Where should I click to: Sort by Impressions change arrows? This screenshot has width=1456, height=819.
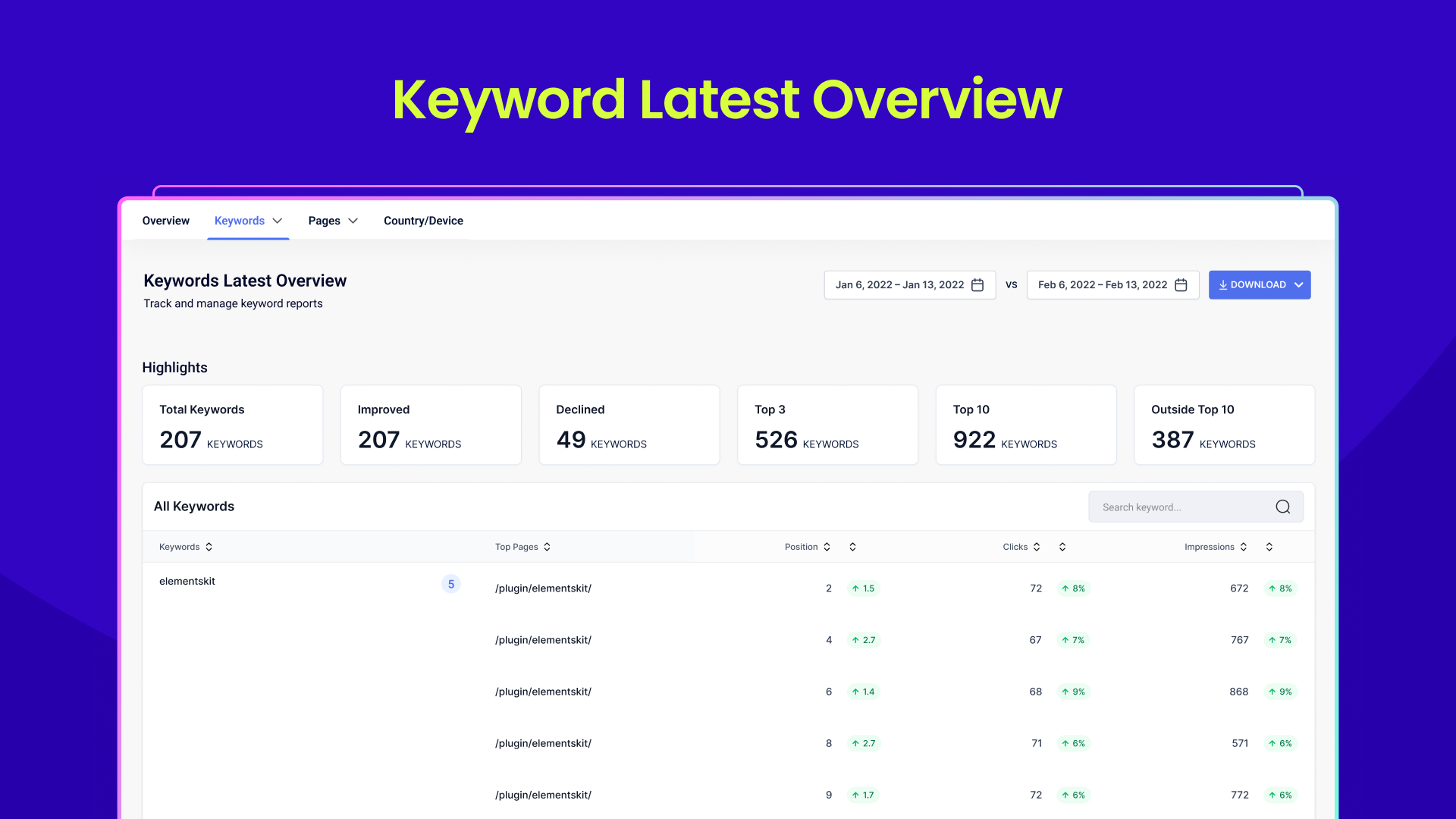point(1269,547)
